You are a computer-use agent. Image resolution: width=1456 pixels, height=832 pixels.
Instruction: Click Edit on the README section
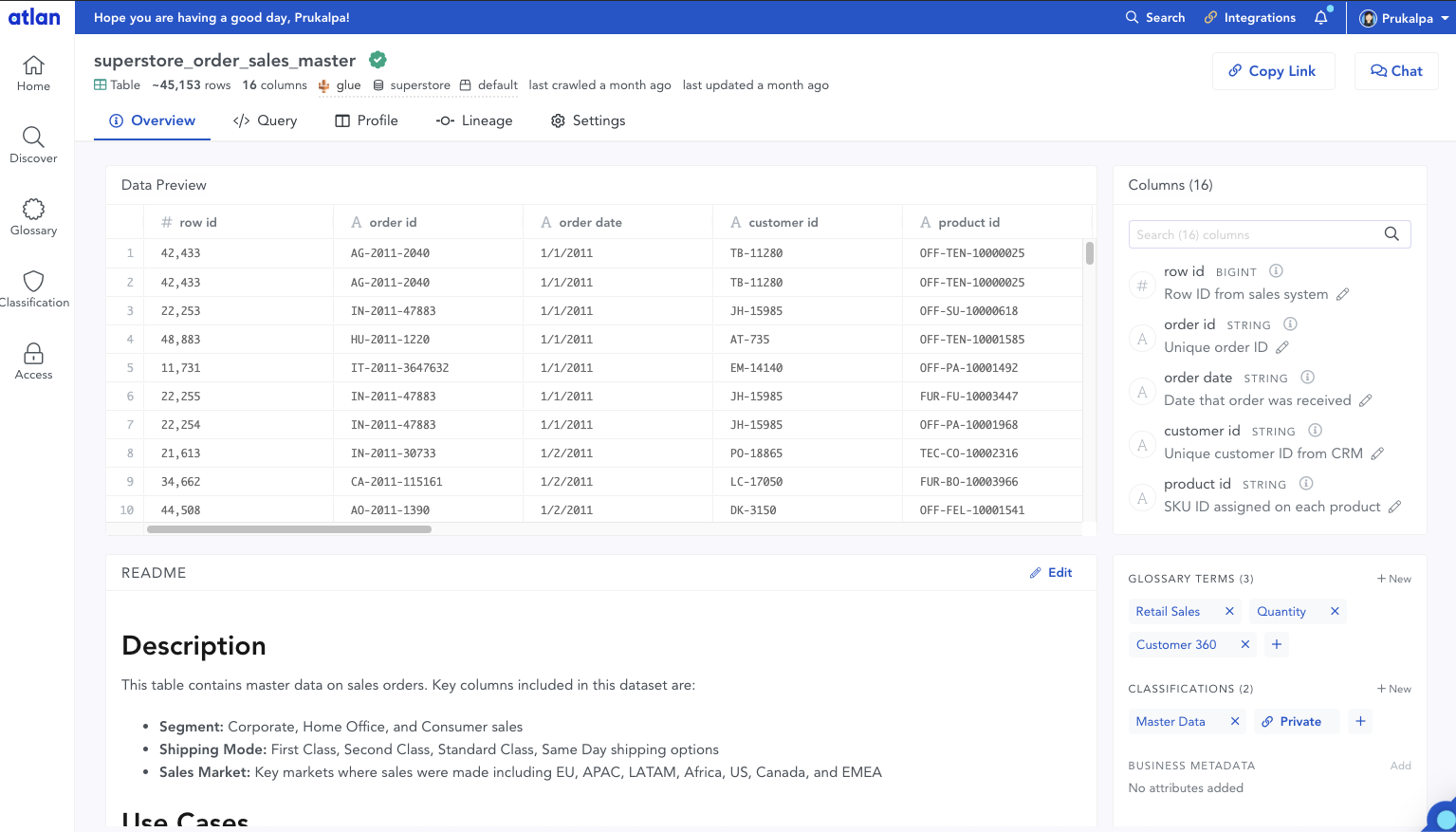(x=1051, y=573)
